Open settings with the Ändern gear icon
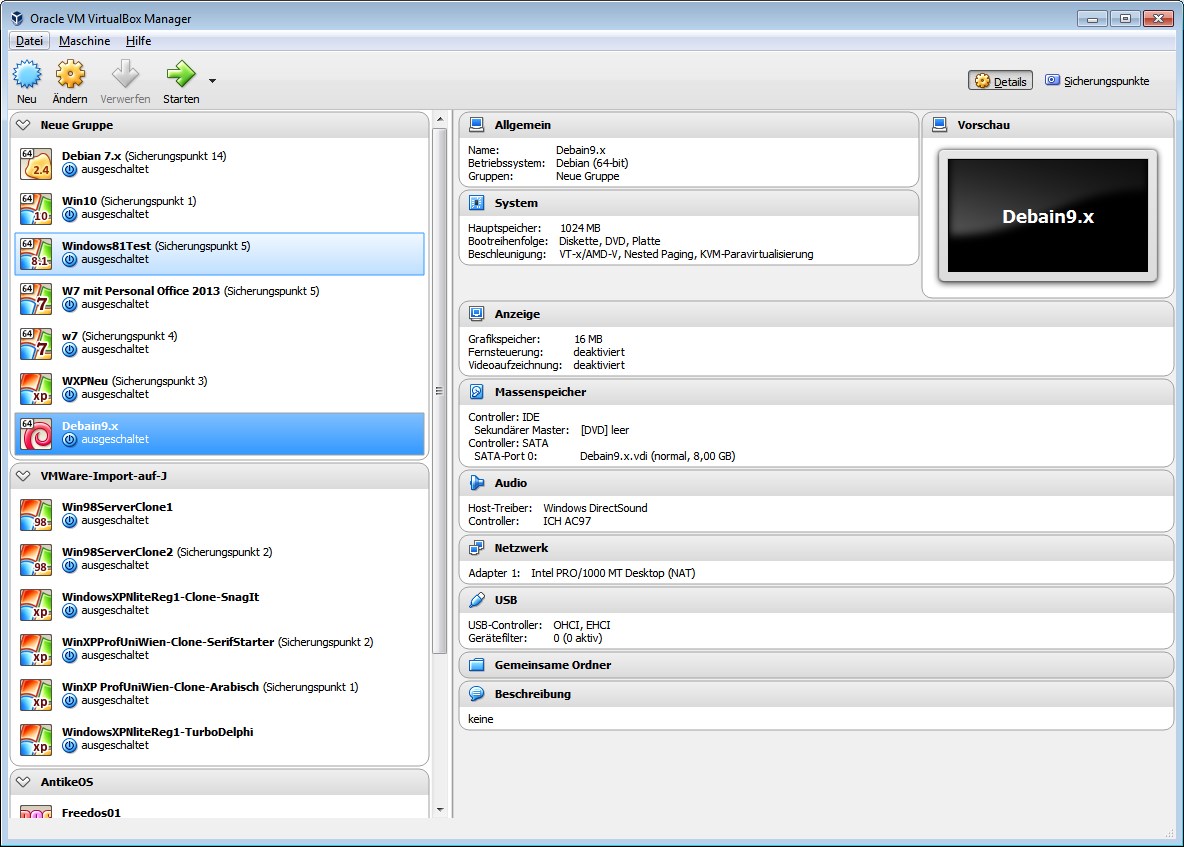Viewport: 1184px width, 847px height. 70,75
